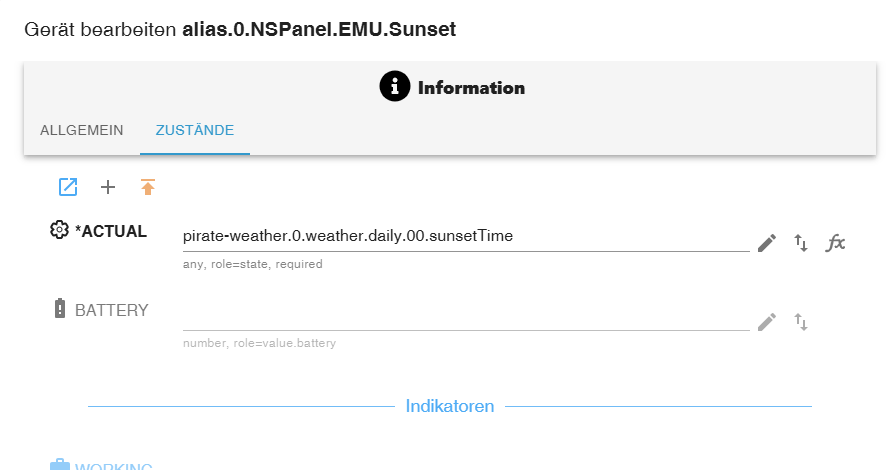Open the fx function editor for ACTUAL
Viewport: 893px width, 470px height.
click(x=836, y=242)
